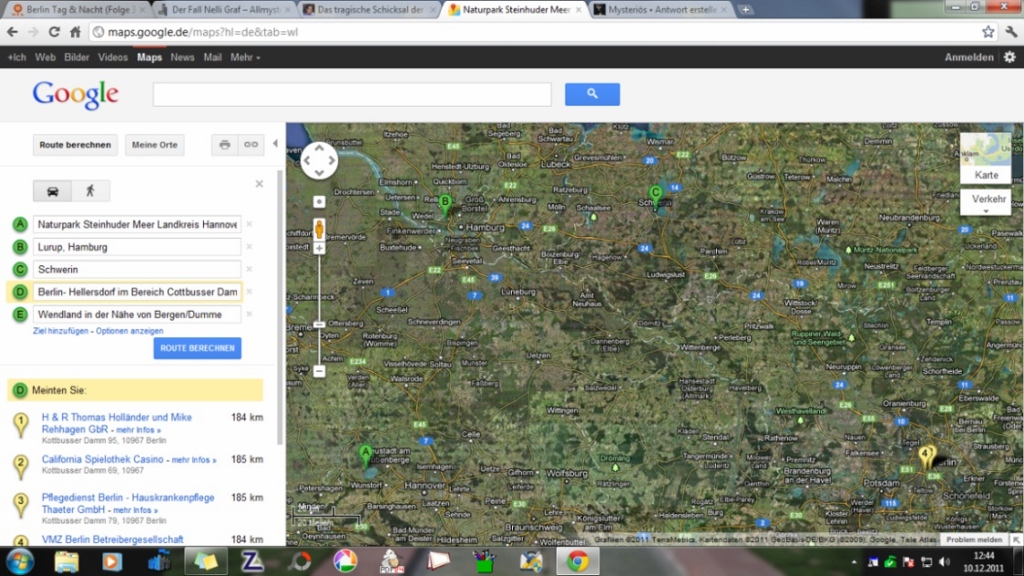1024x576 pixels.
Task: Open the link-sharing chain icon
Action: pyautogui.click(x=251, y=144)
